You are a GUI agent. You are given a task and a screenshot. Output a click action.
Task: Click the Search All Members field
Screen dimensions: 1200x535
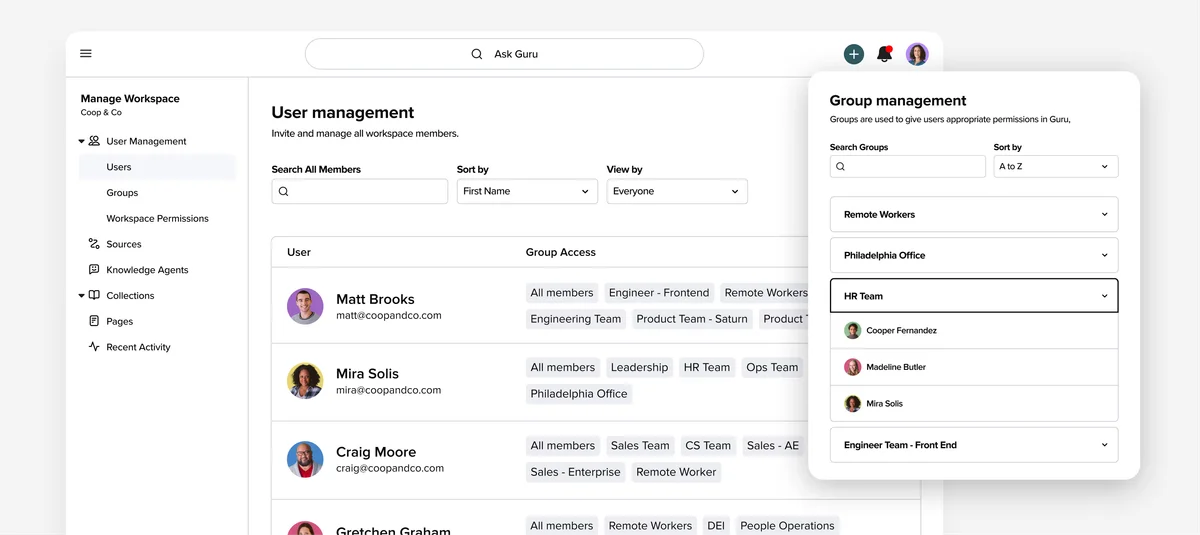click(360, 191)
